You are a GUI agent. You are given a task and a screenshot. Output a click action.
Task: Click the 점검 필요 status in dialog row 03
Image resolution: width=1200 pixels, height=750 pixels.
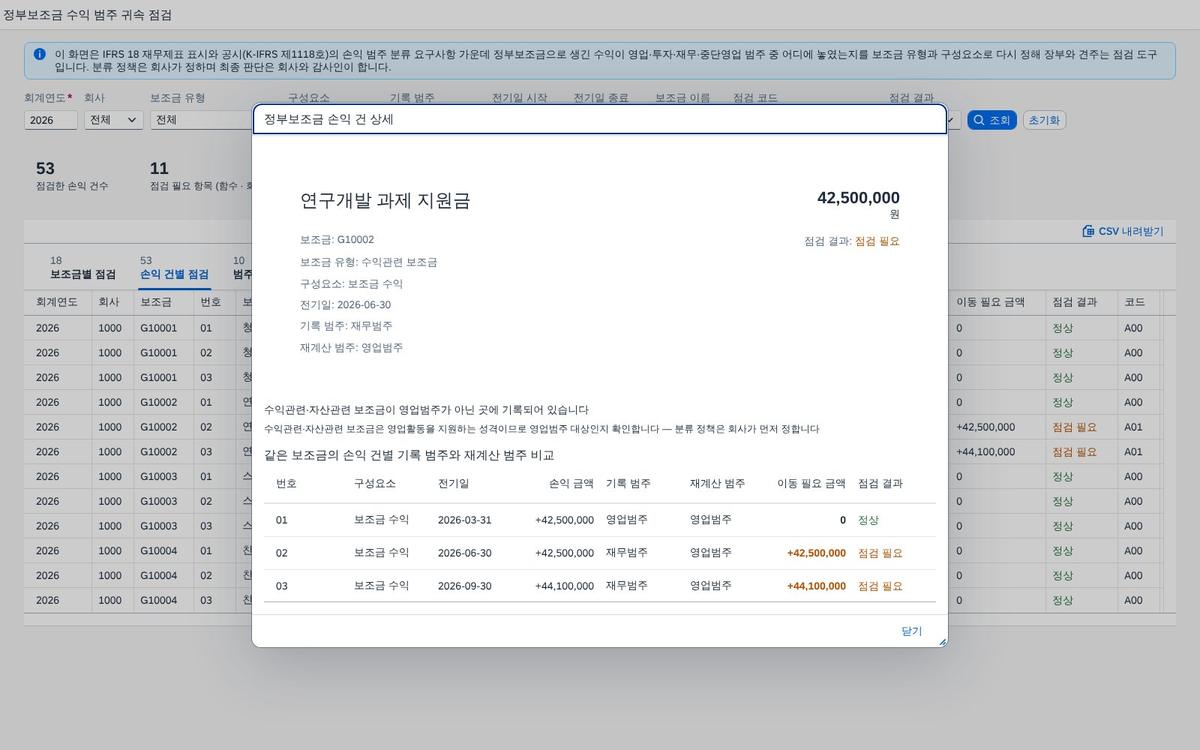pos(880,586)
